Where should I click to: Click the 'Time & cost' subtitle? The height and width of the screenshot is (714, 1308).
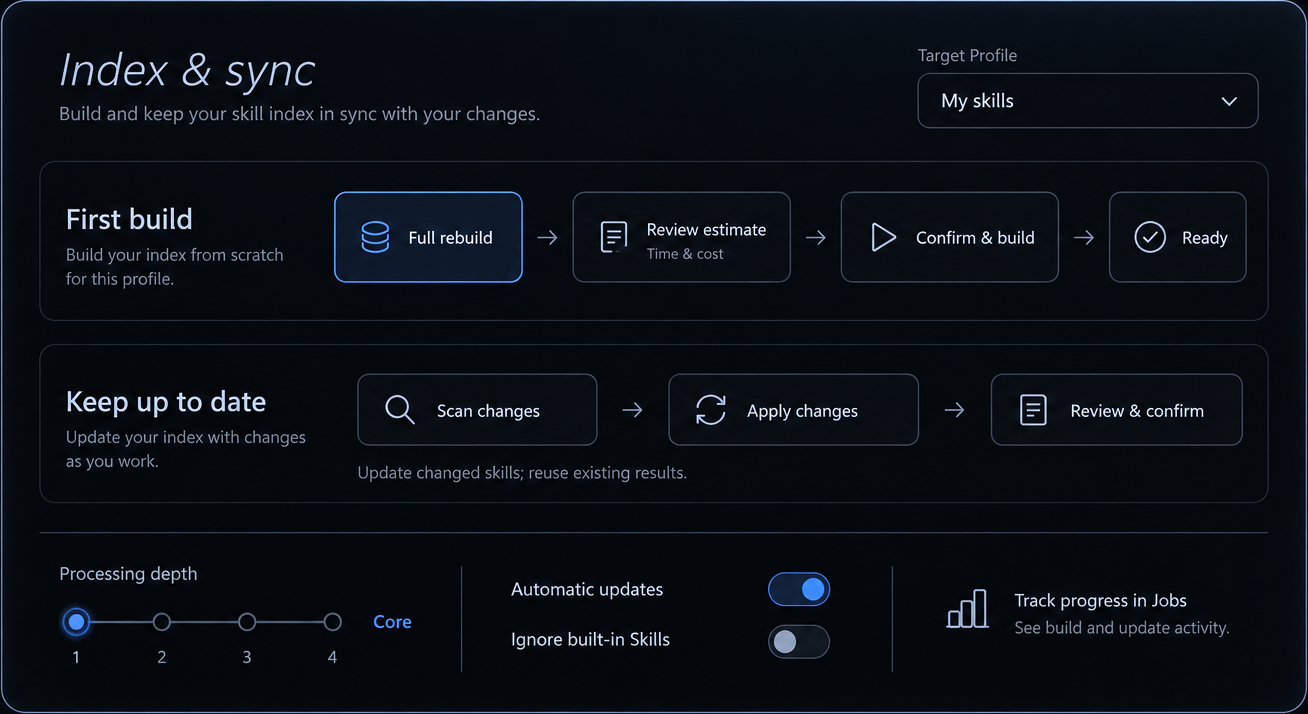point(685,254)
